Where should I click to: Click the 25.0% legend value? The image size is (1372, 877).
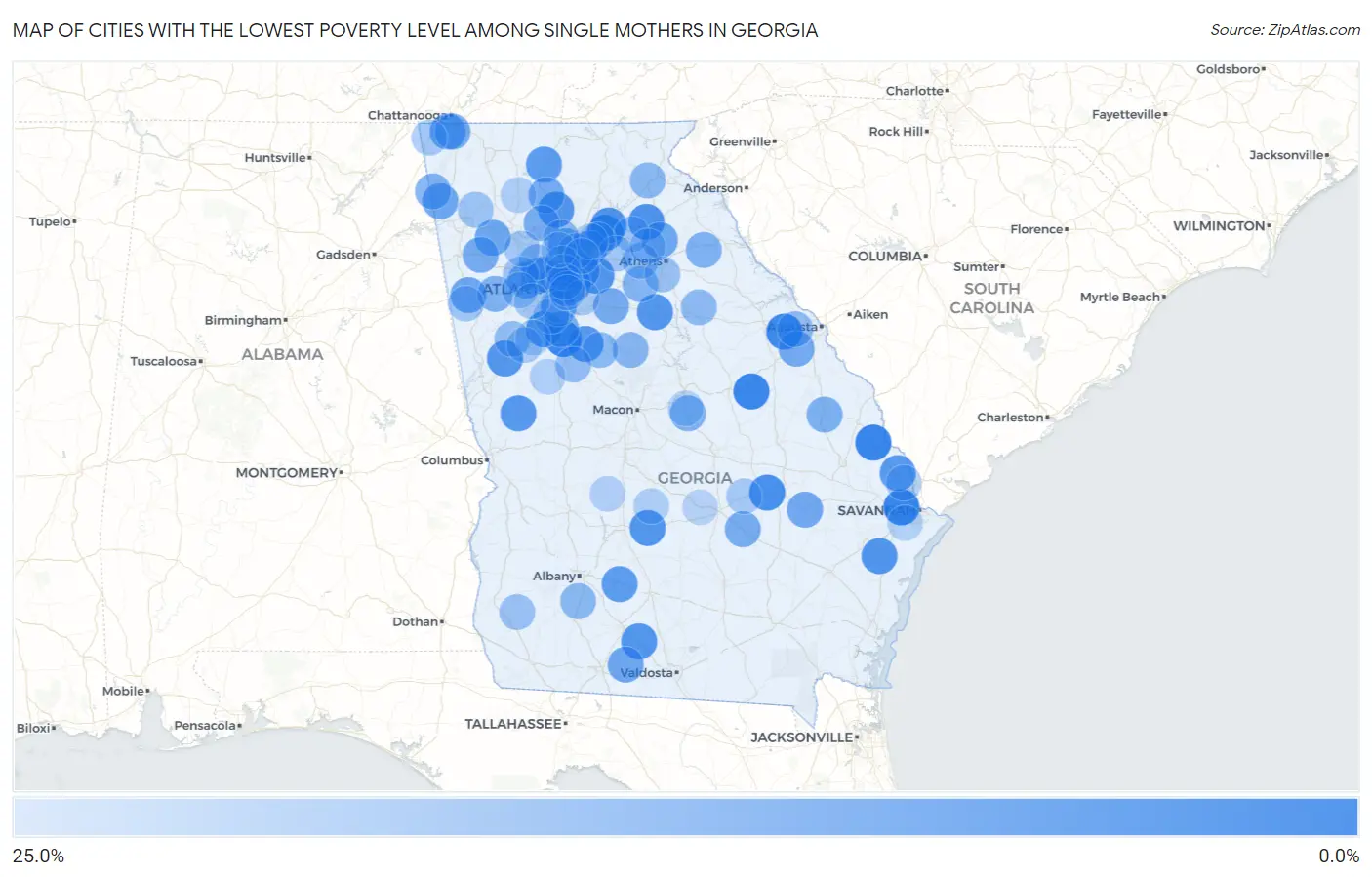tap(38, 857)
